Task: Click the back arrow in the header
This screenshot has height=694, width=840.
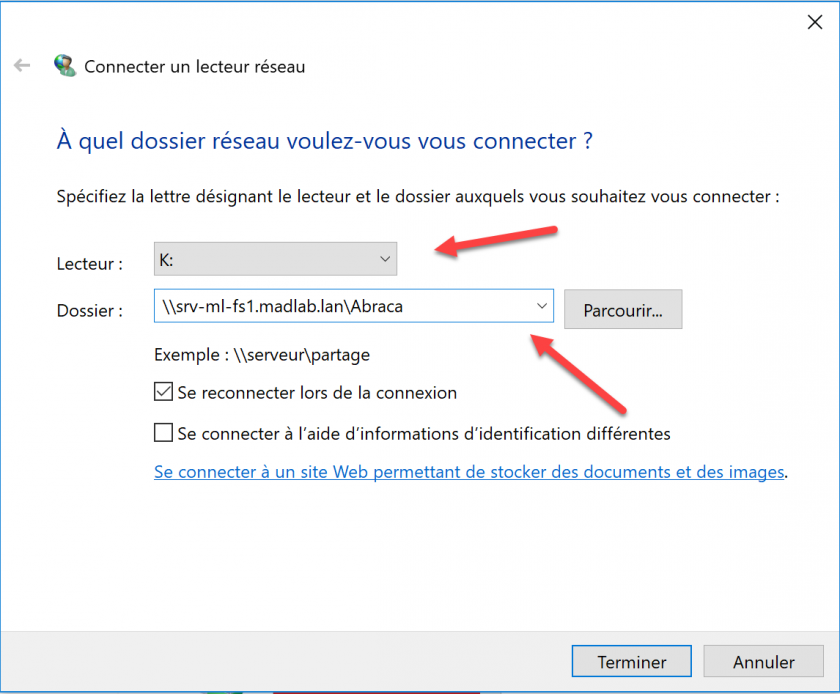Action: [x=22, y=65]
